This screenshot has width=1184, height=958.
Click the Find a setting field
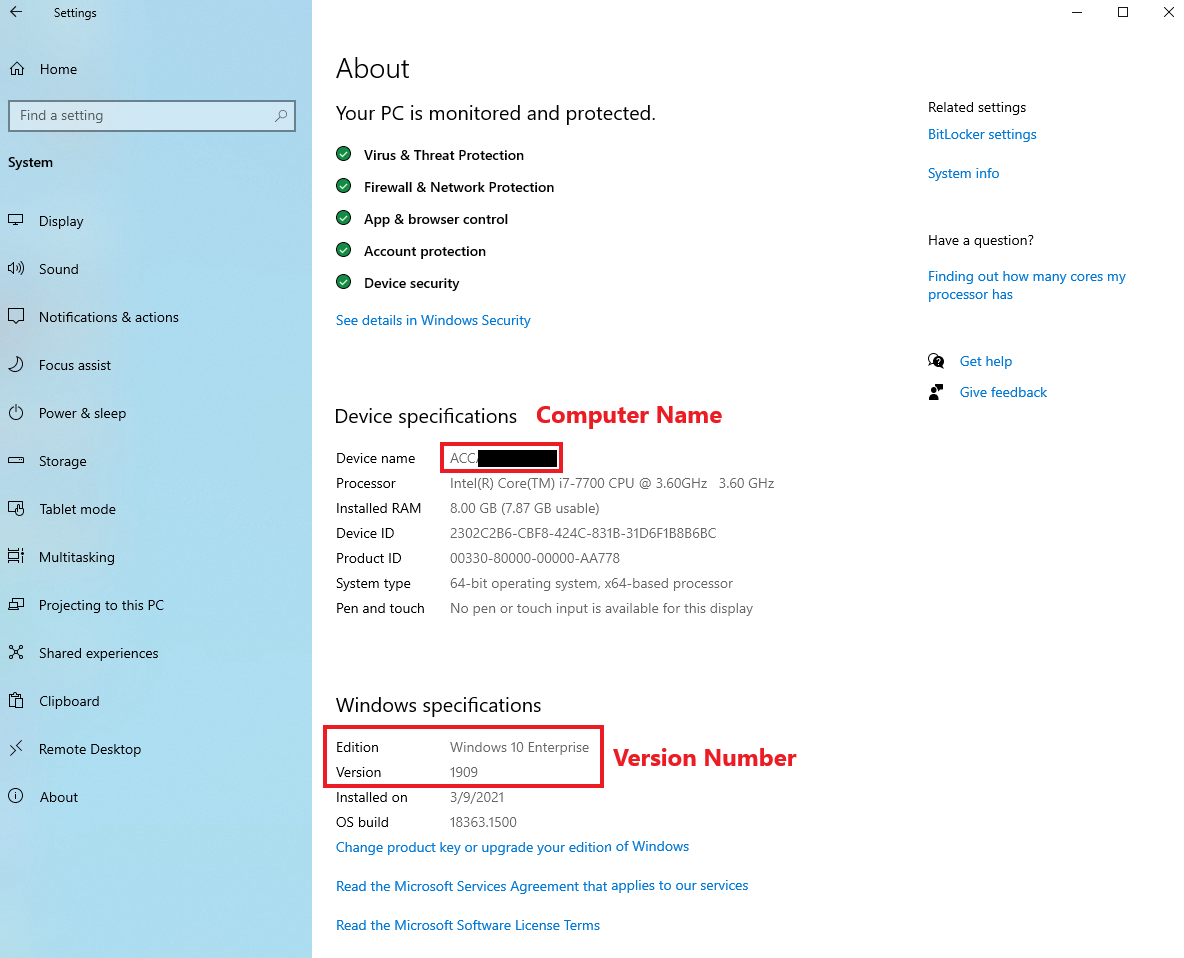pyautogui.click(x=152, y=116)
